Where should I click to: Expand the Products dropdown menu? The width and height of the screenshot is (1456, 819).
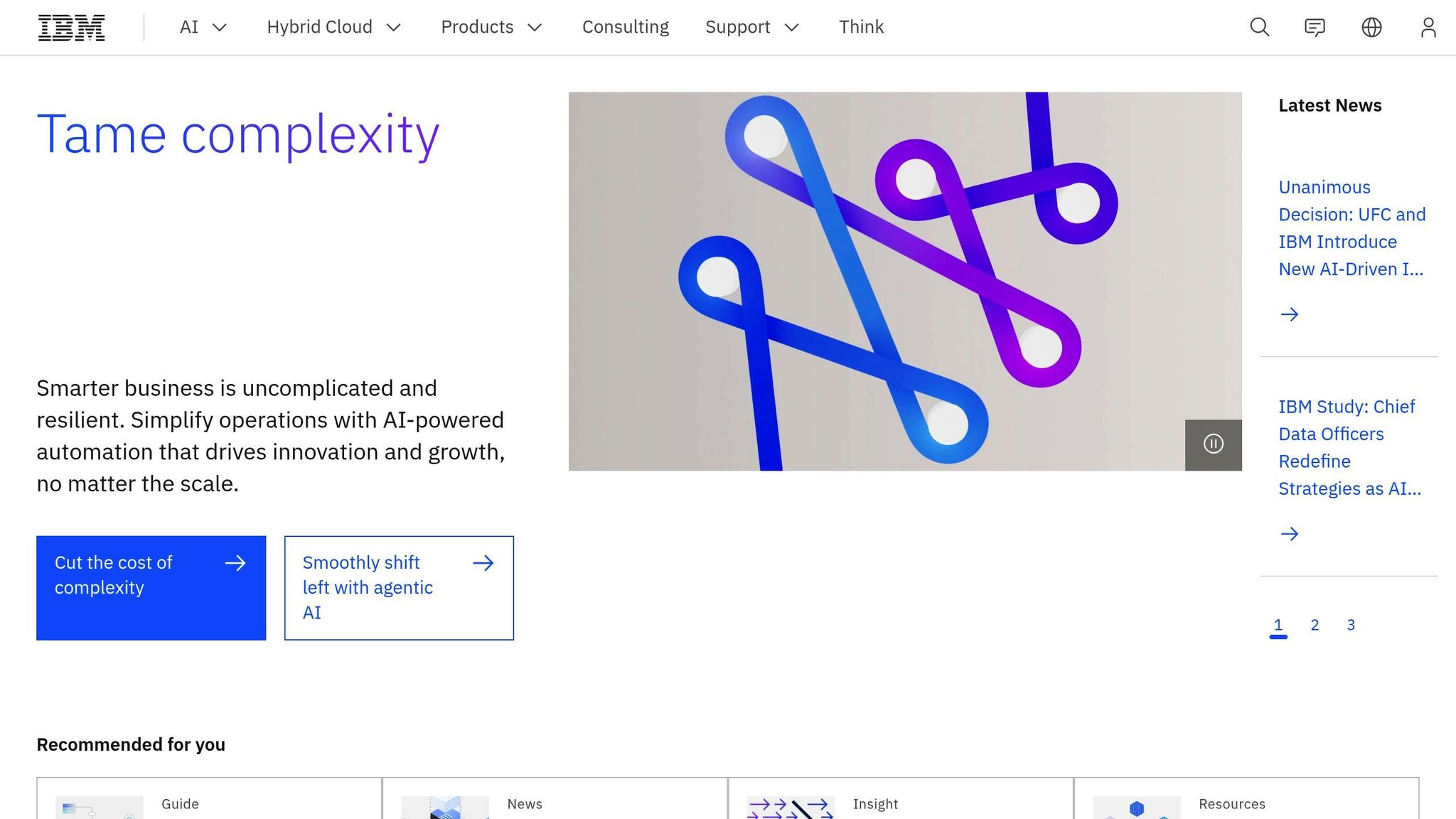pyautogui.click(x=491, y=27)
